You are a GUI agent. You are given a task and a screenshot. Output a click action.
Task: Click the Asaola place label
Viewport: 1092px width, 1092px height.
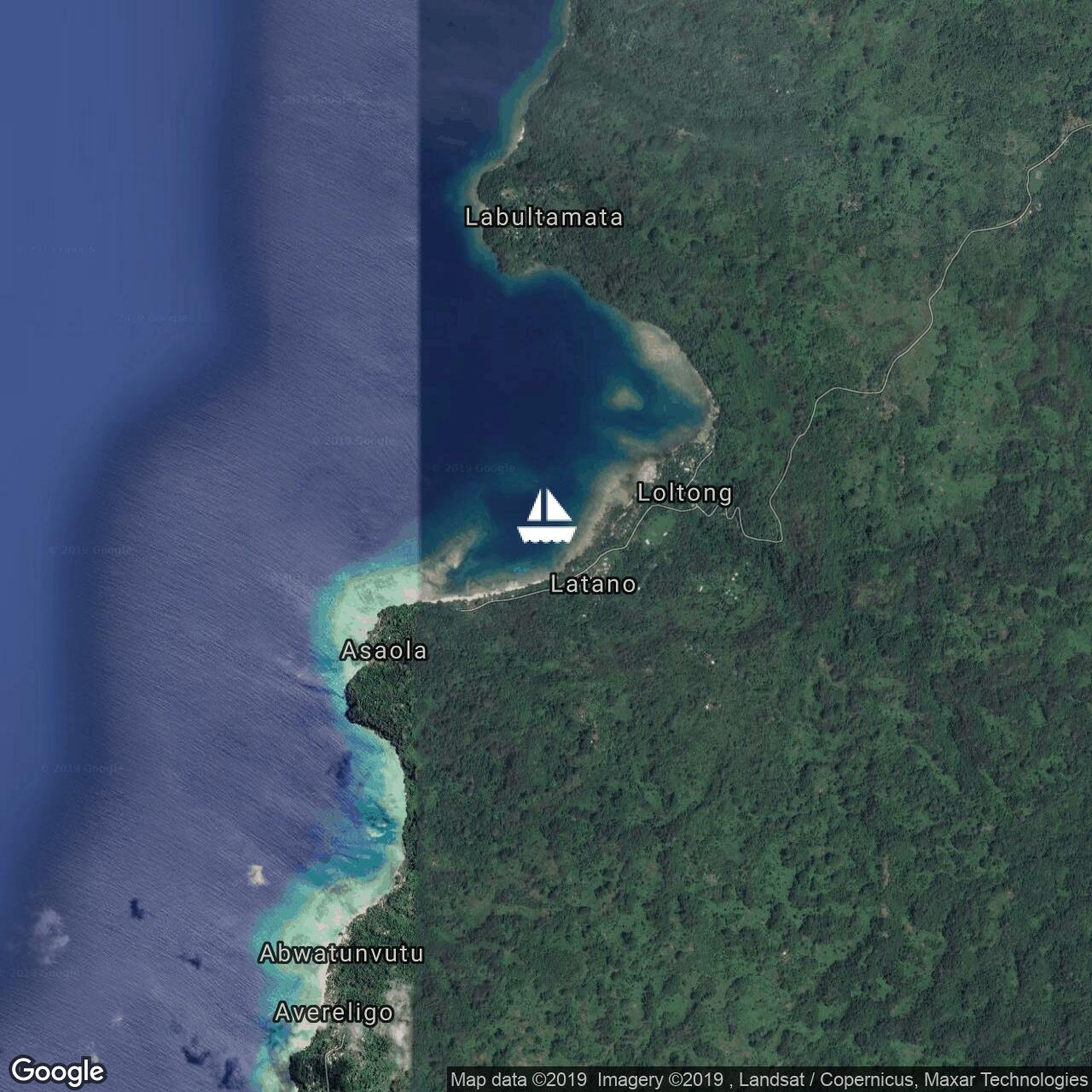pos(384,651)
